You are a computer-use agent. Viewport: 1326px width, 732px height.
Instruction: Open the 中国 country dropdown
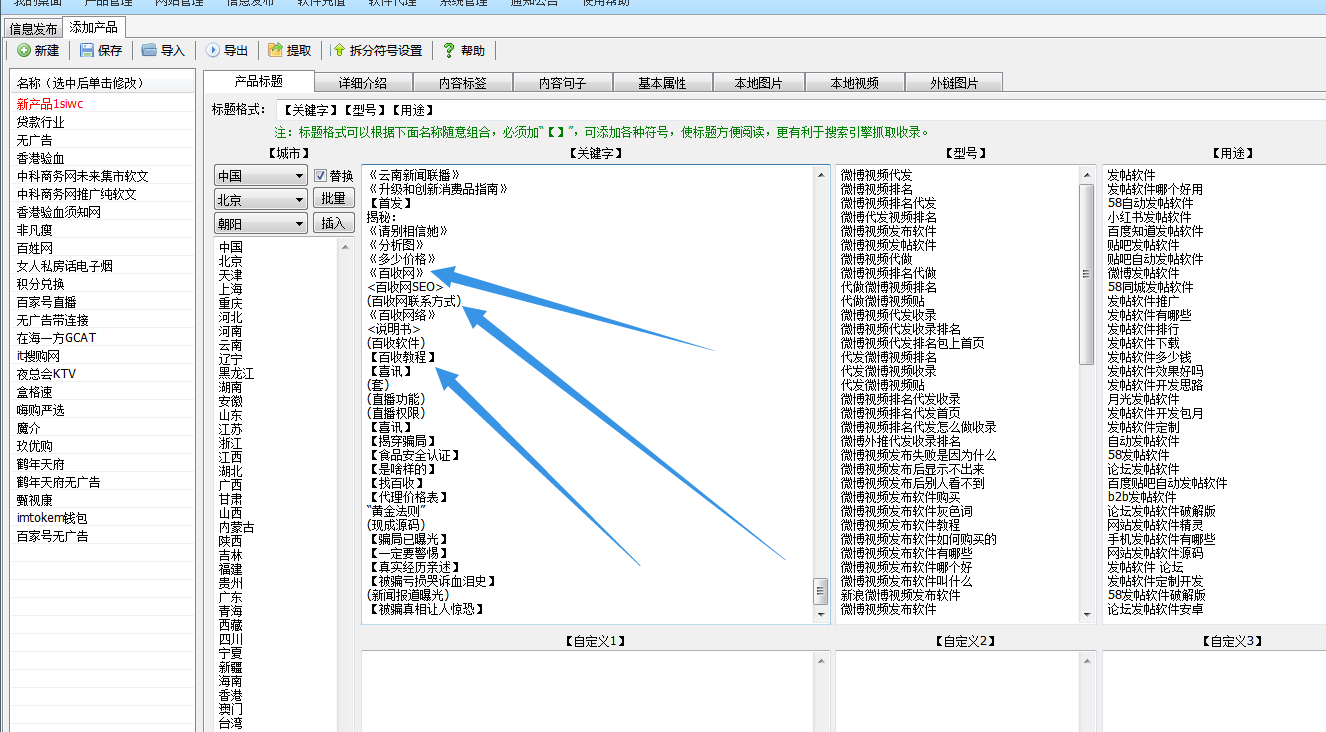[x=261, y=176]
